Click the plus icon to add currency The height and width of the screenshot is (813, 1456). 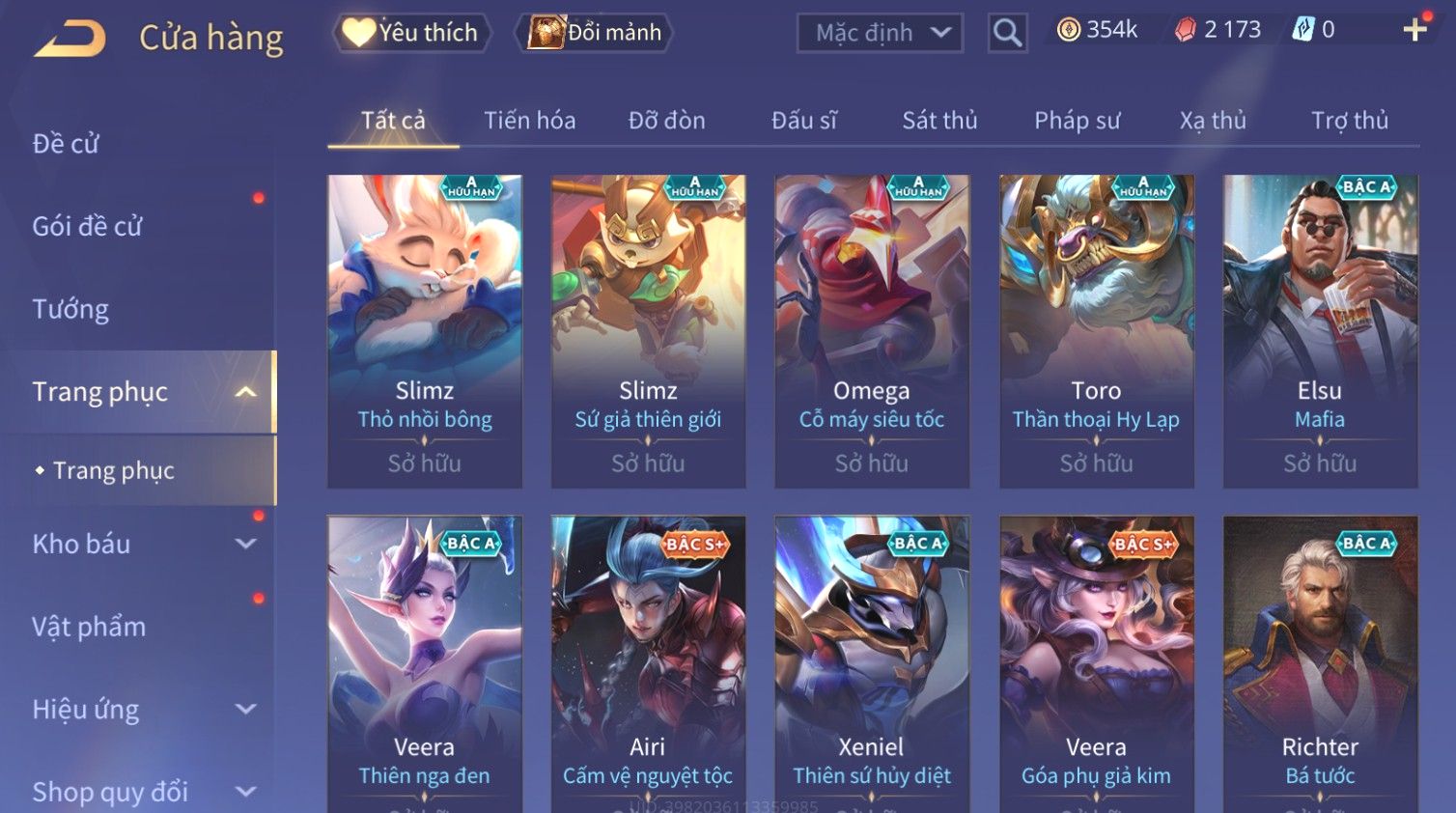[x=1414, y=30]
